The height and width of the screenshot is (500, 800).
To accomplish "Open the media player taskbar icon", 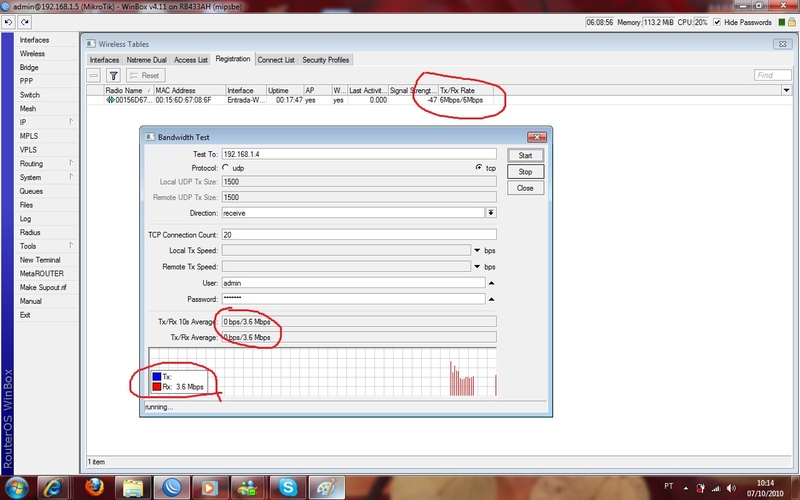I will [209, 487].
